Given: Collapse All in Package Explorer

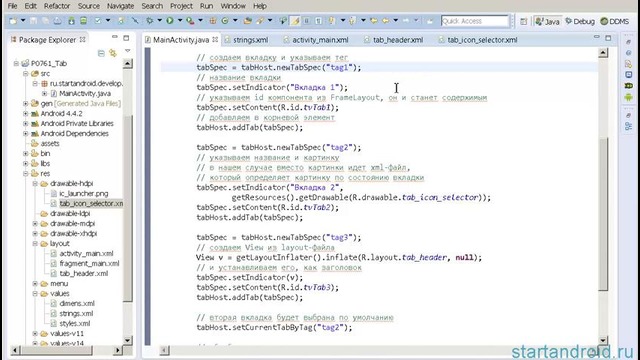Looking at the screenshot, I should pos(101,53).
